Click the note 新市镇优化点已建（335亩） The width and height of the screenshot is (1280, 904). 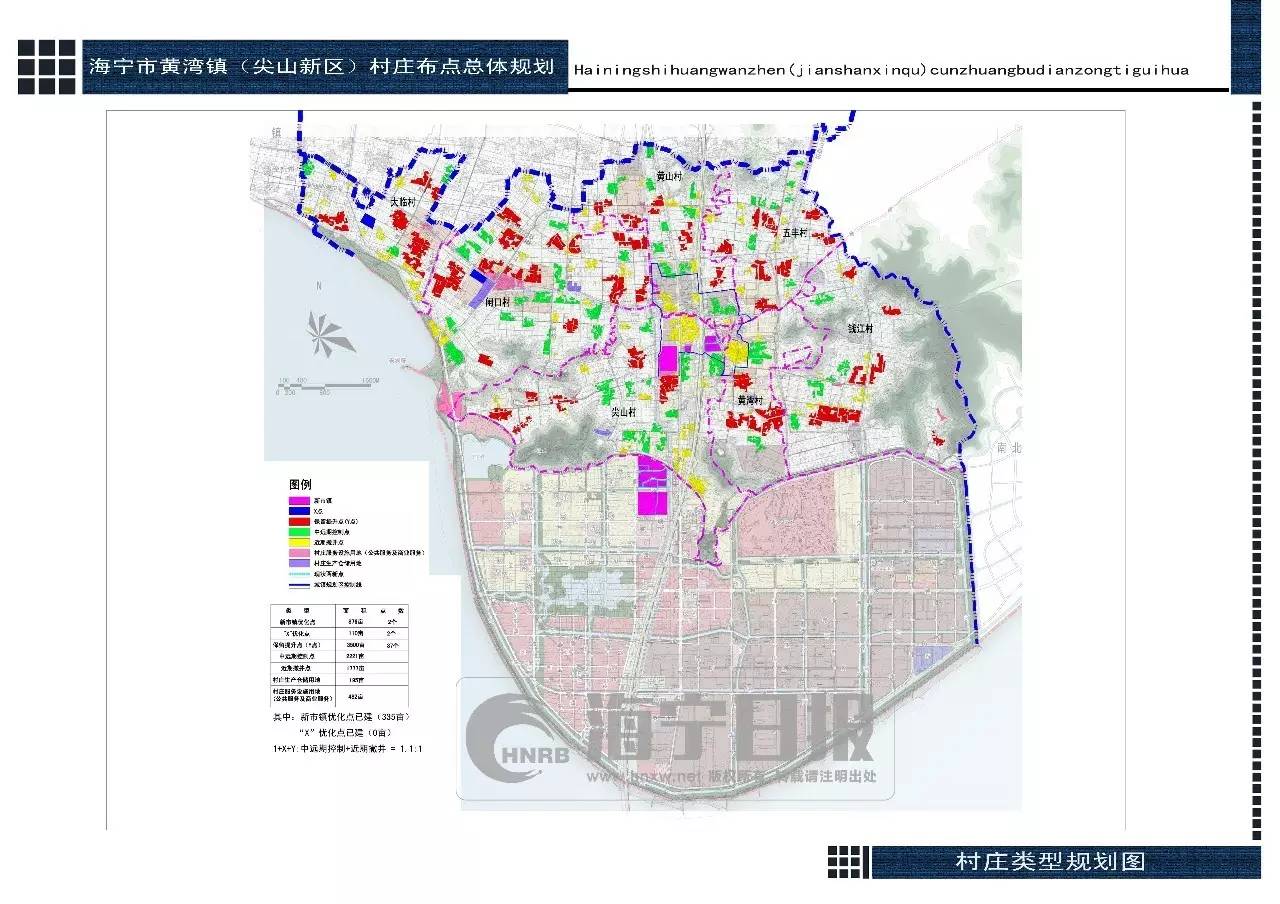[x=356, y=717]
